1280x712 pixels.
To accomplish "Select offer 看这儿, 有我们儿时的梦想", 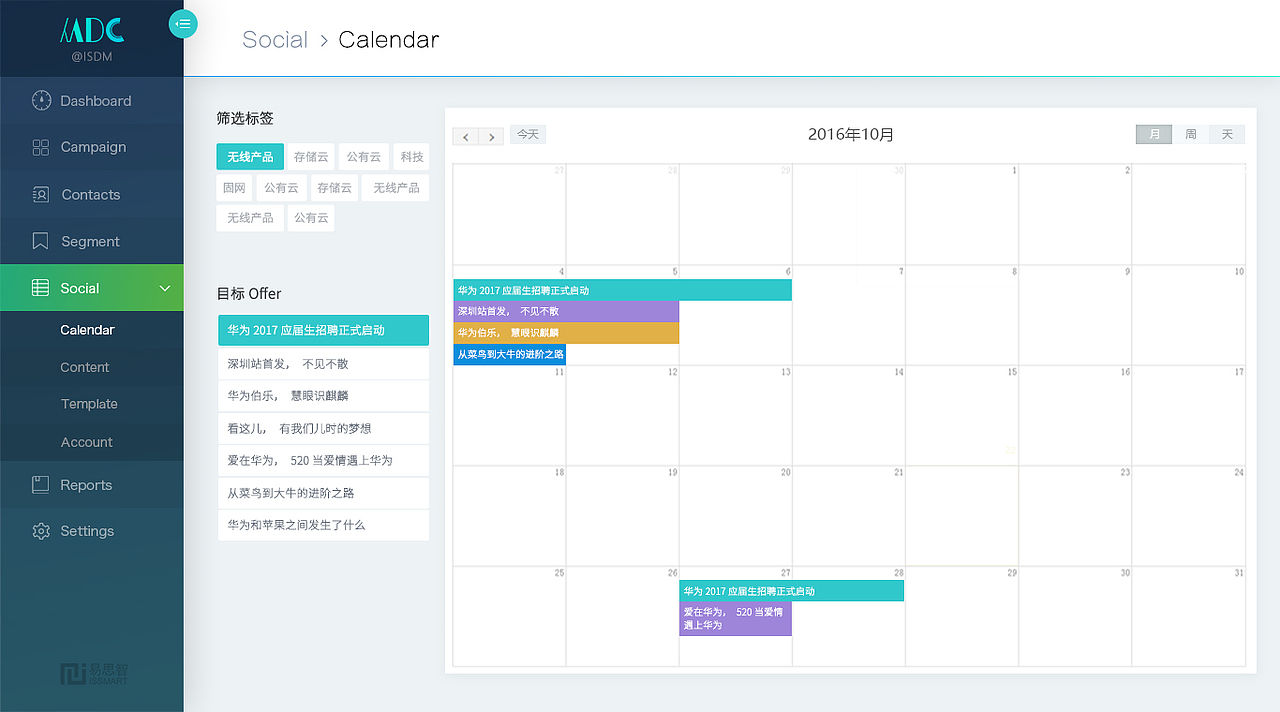I will pos(324,429).
